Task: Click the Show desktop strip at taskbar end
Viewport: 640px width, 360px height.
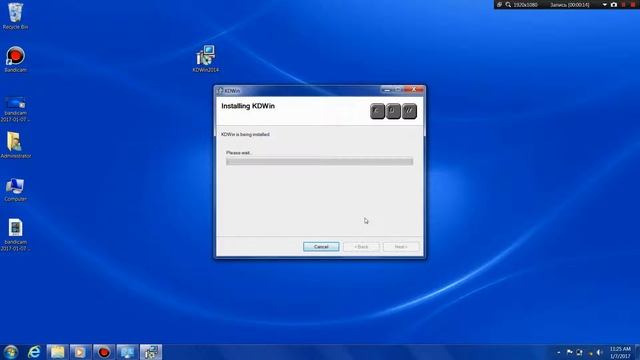Action: tap(637, 352)
